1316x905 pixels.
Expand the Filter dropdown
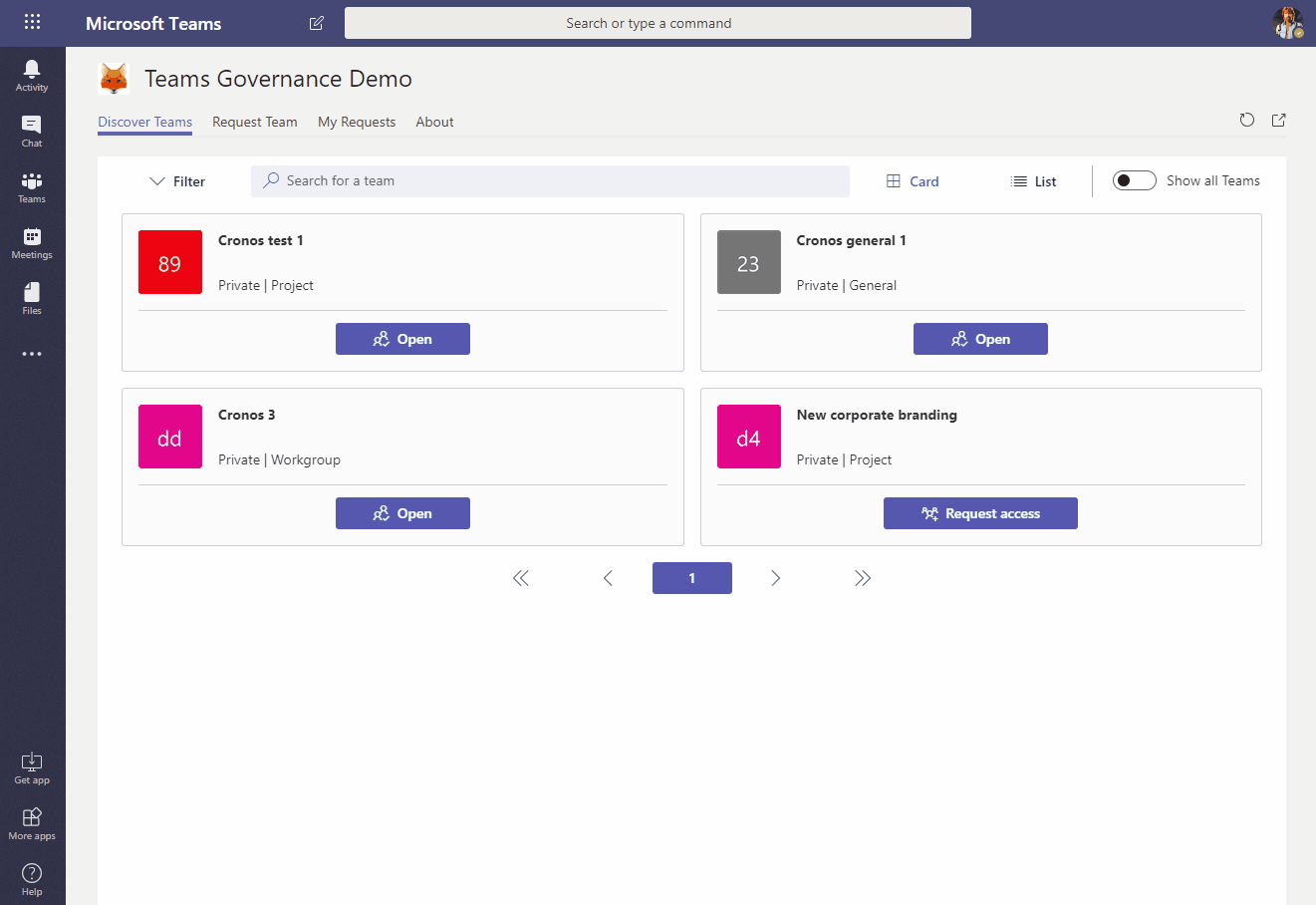(x=176, y=181)
